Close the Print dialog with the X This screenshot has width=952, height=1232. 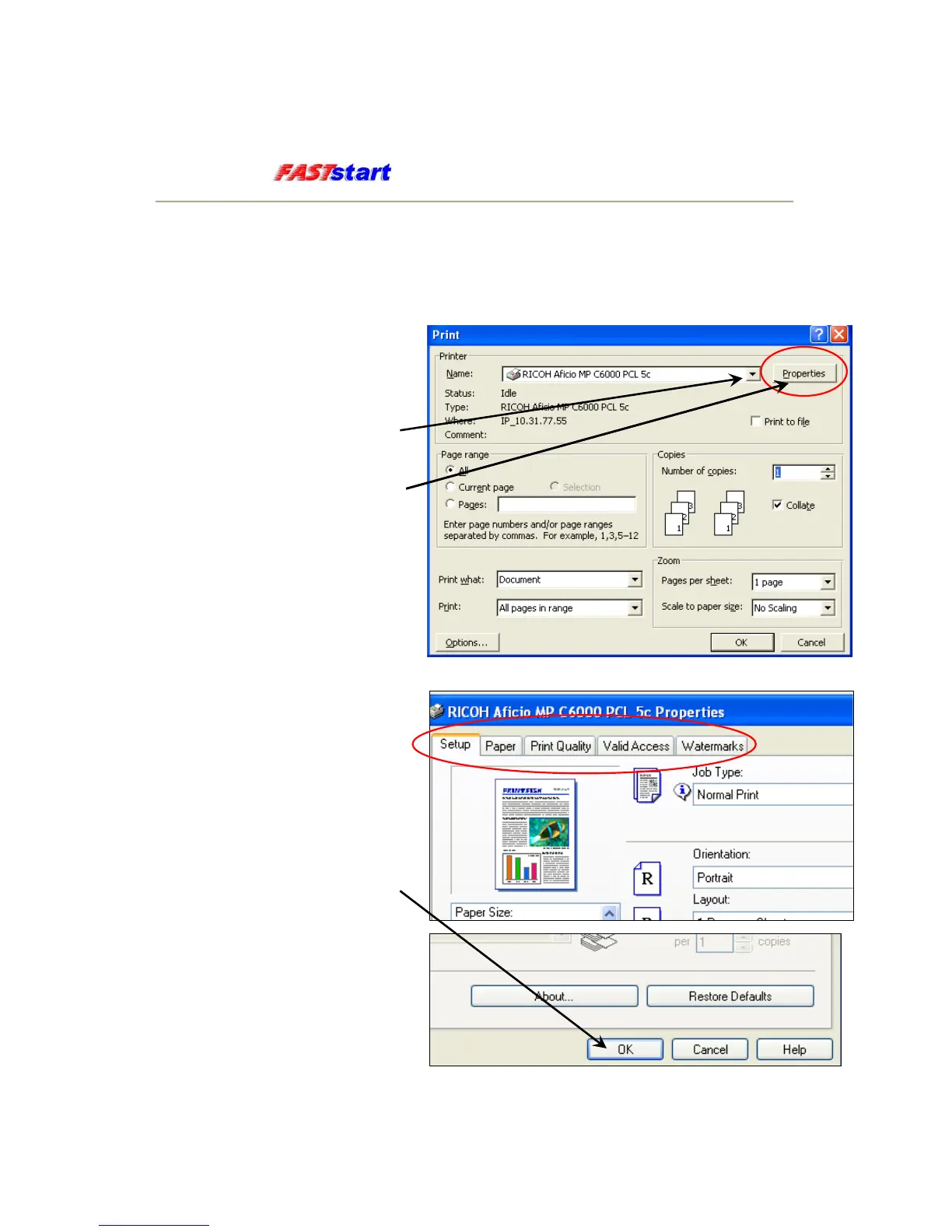[x=838, y=334]
